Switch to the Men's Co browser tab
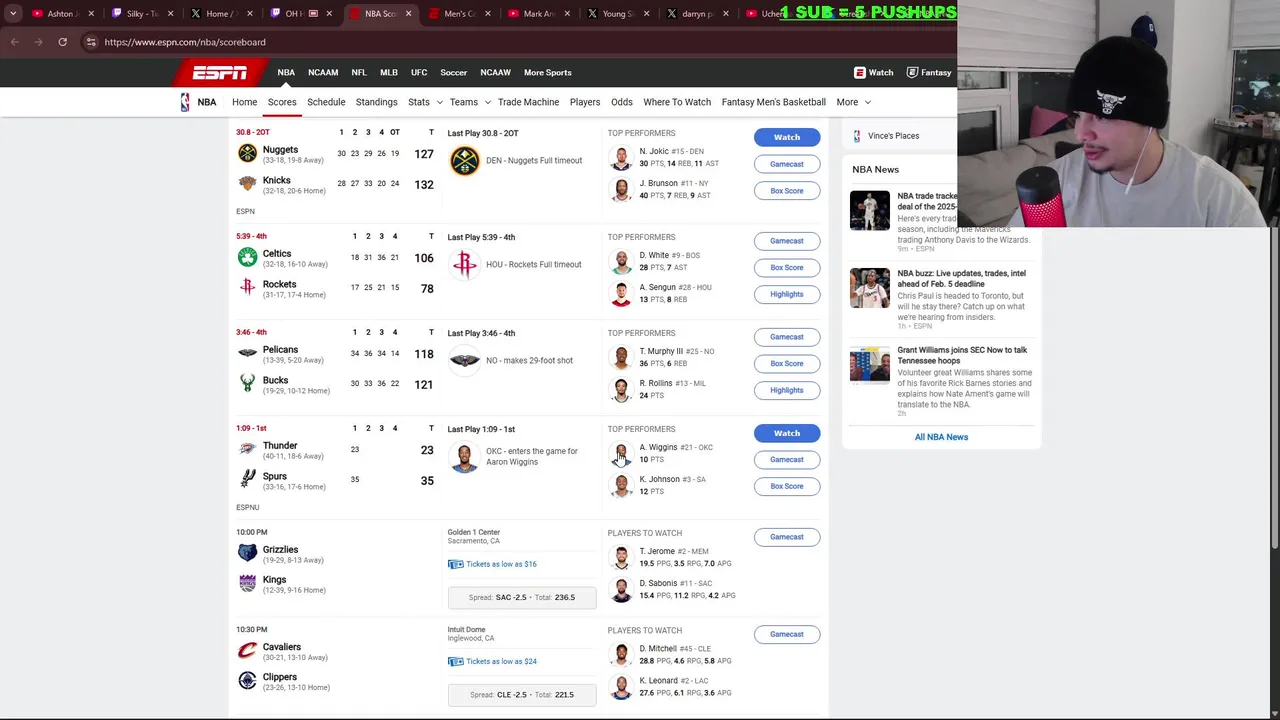The image size is (1280, 720). click(x=459, y=14)
